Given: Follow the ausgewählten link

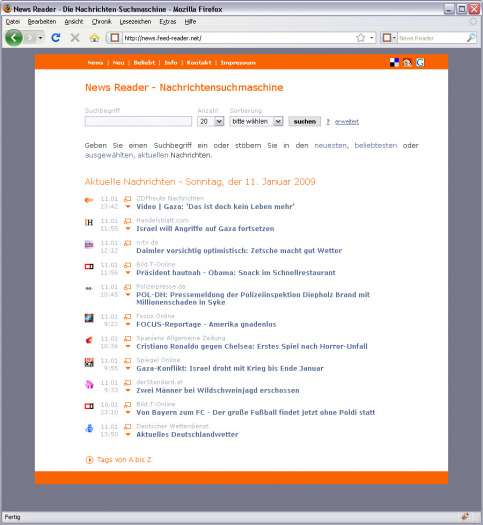Looking at the screenshot, I should click(109, 155).
